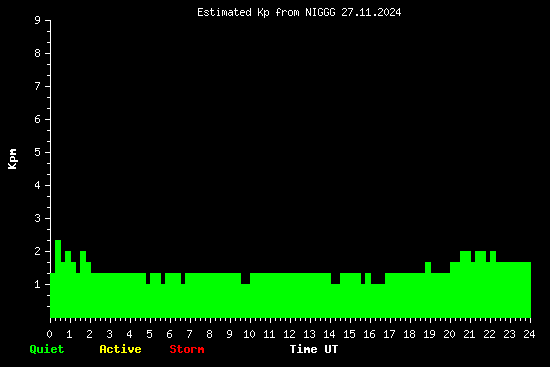The image size is (550, 367).
Task: Click the yellow 'Active' legend label
Action: [120, 349]
